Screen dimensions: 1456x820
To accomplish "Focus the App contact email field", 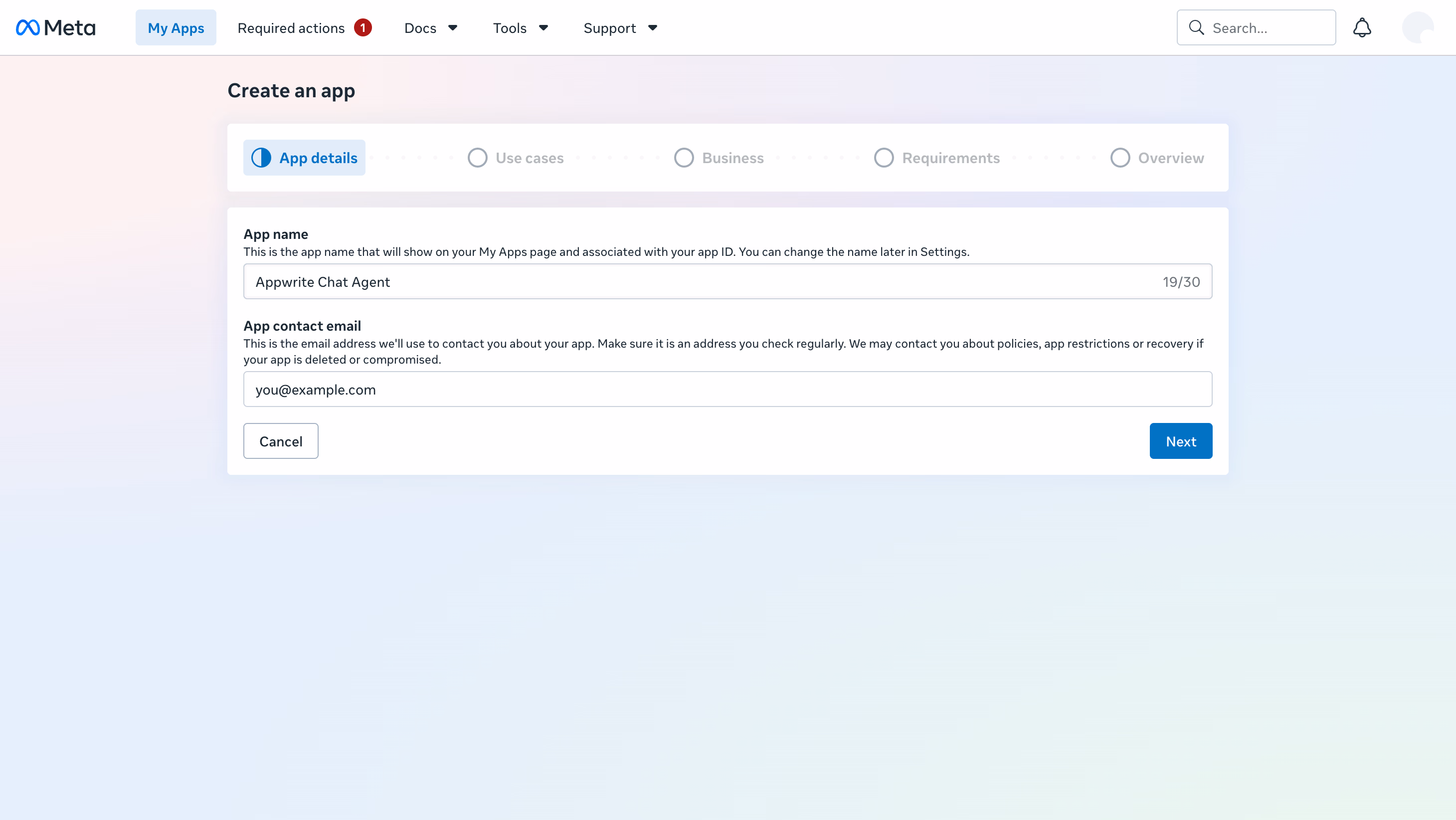I will point(728,390).
